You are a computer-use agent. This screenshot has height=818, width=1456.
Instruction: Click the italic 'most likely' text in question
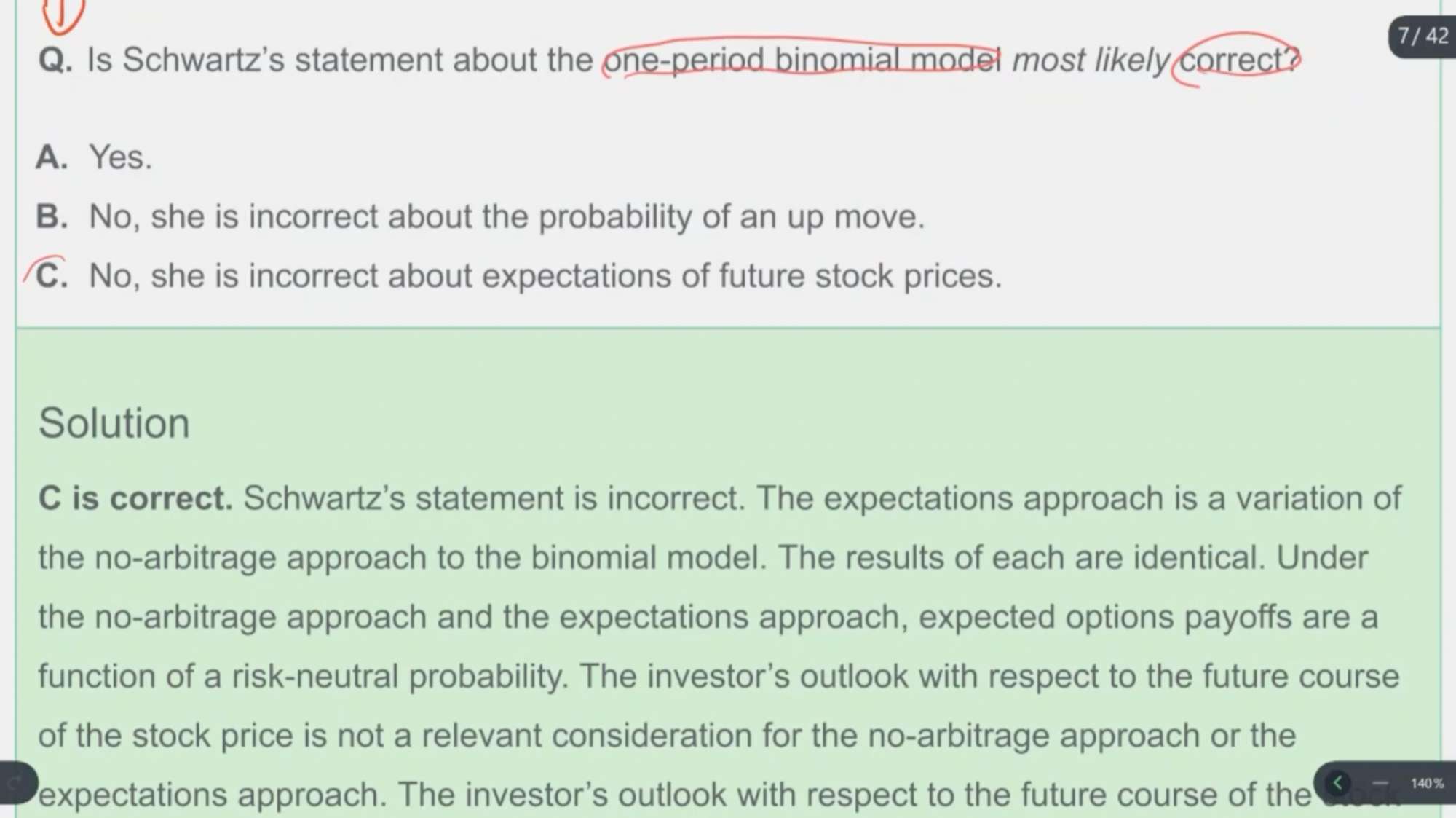click(x=1091, y=60)
